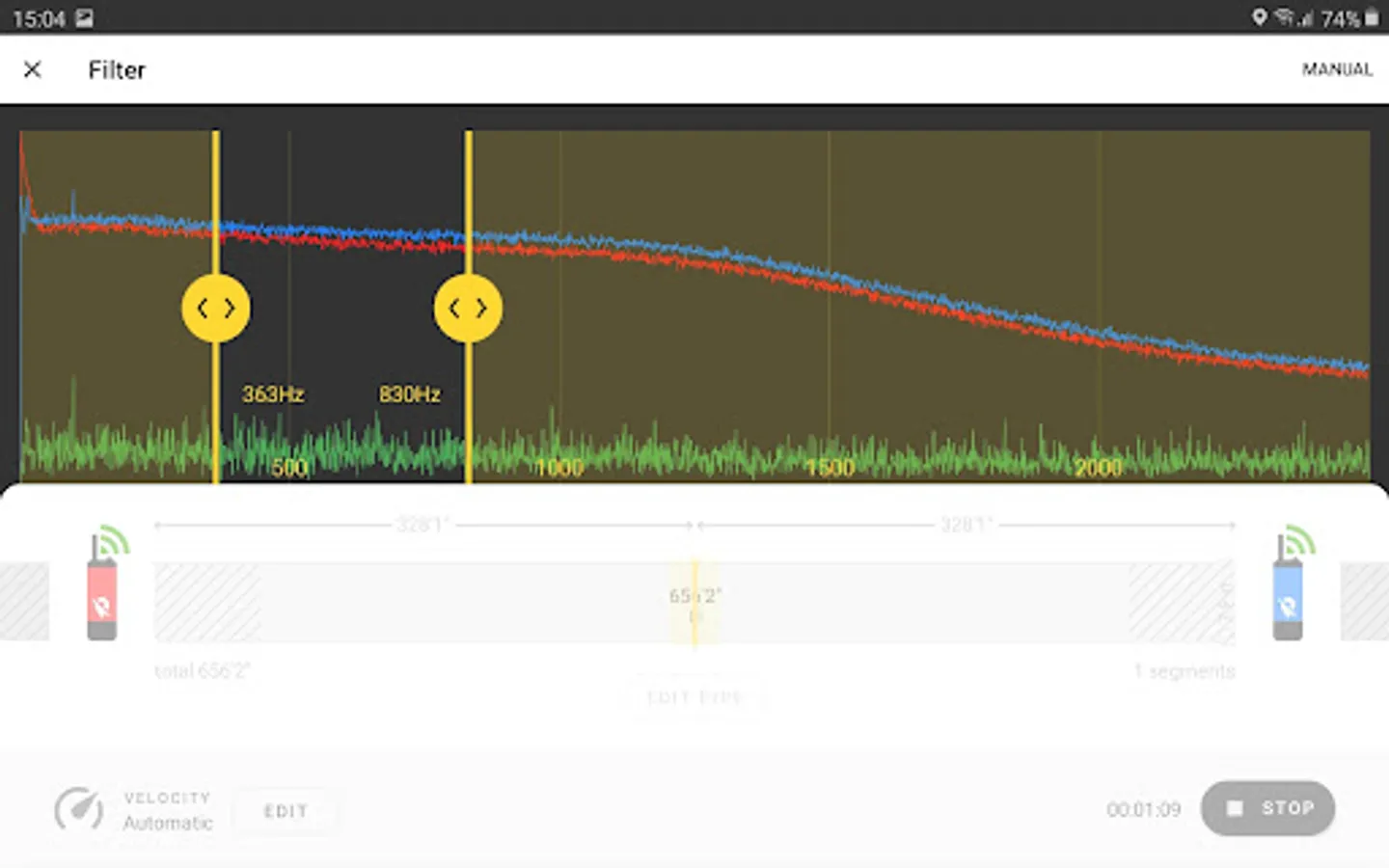Click the velocity speedometer gauge icon
Viewport: 1389px width, 868px height.
click(81, 809)
